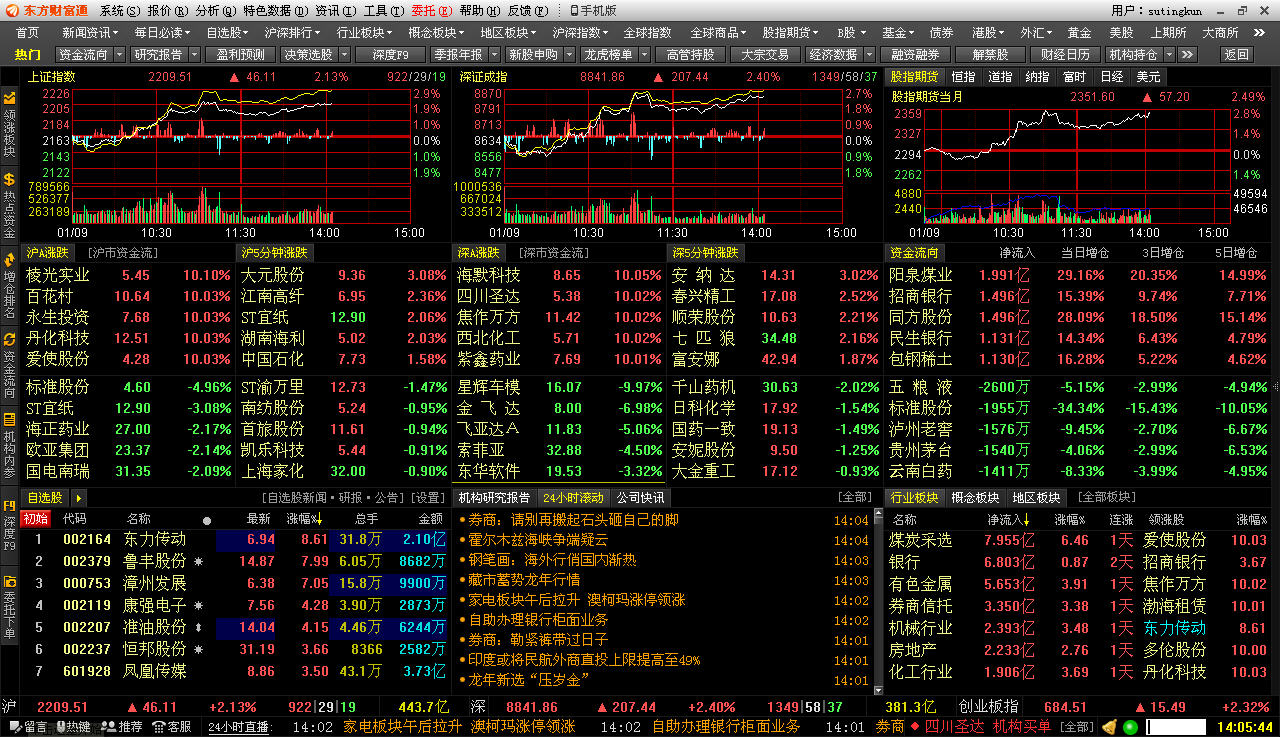Open 资金流向 dropdown arrow in hot toolbar
This screenshot has width=1280, height=737.
tap(119, 54)
